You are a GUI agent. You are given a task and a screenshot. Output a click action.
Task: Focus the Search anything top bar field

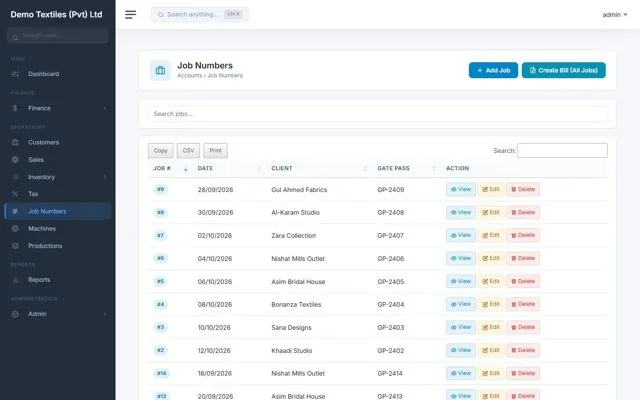(x=200, y=15)
